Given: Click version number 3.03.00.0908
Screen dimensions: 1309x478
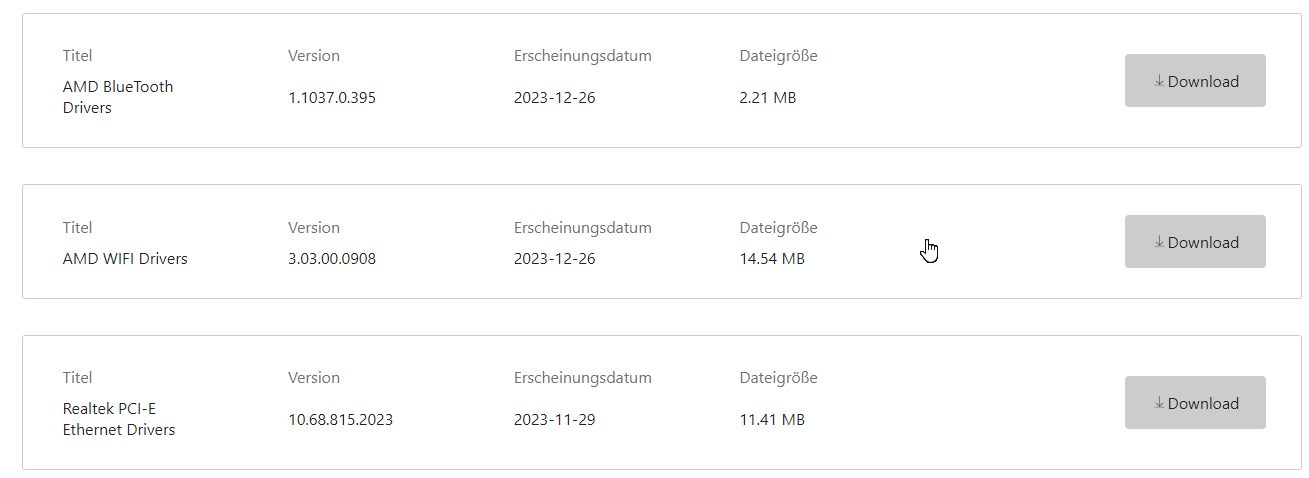Looking at the screenshot, I should click(x=332, y=259).
